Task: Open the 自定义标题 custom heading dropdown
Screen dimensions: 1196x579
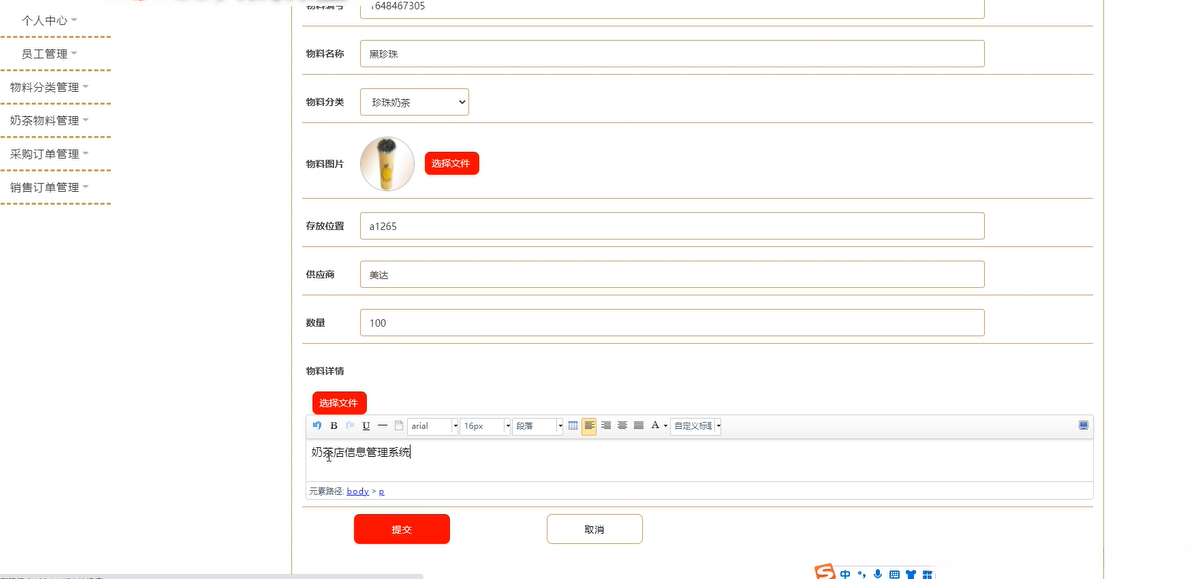Action: (x=696, y=426)
